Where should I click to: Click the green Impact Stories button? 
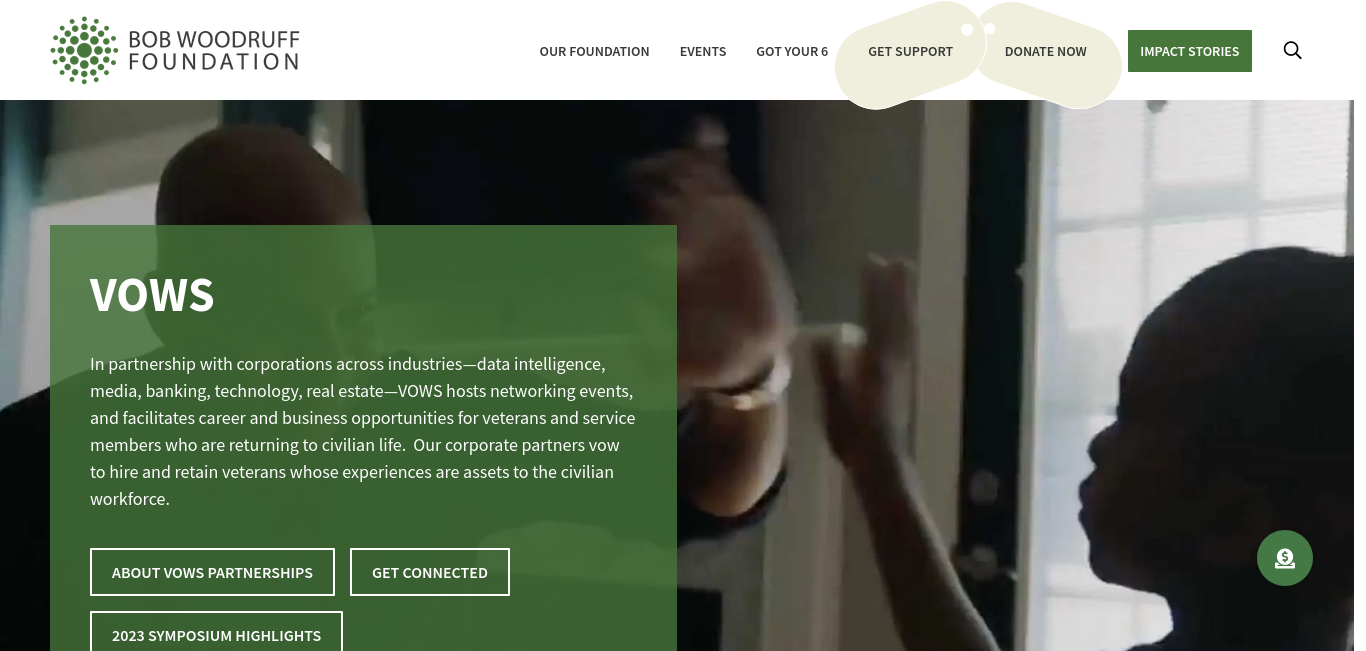pos(1190,51)
